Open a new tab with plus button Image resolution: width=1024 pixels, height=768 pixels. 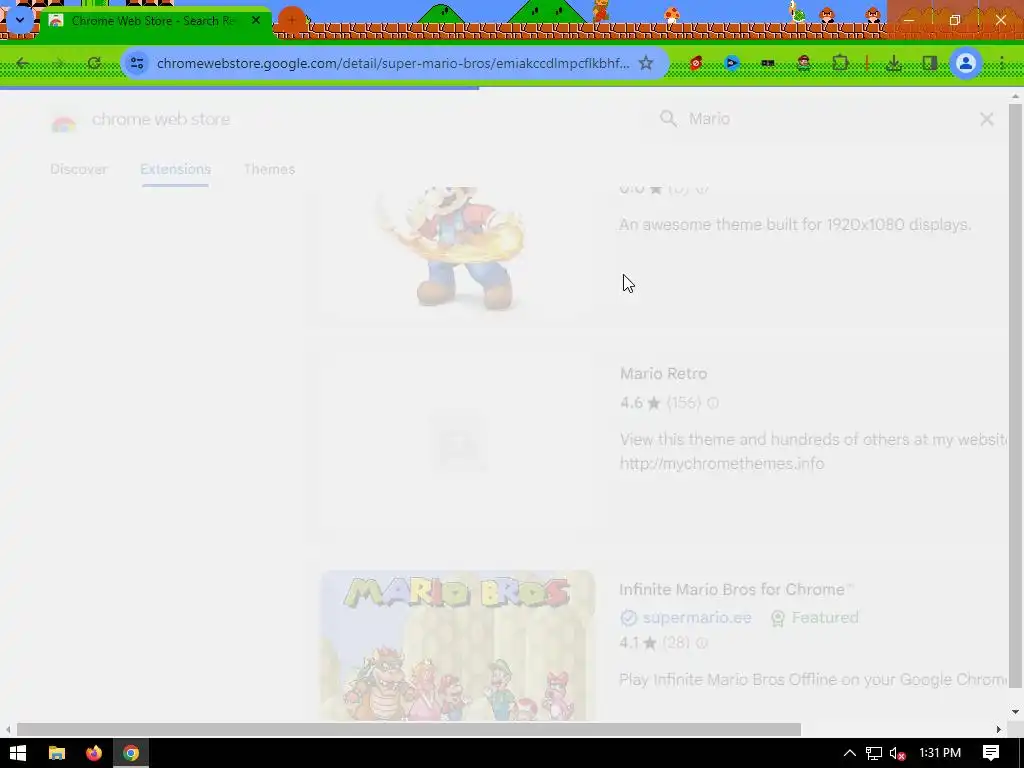tap(292, 20)
